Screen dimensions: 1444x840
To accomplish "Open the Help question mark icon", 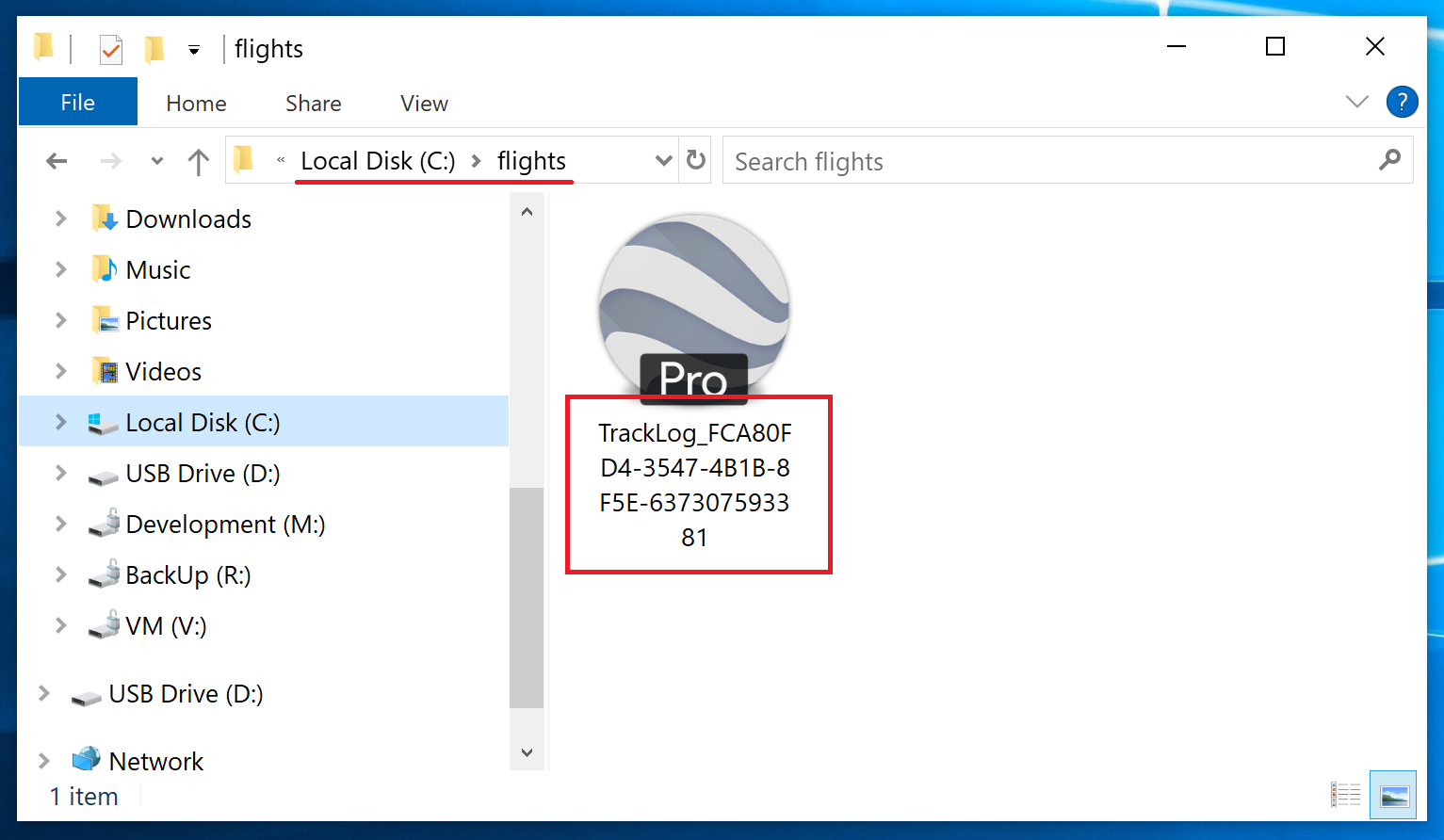I will [x=1402, y=102].
